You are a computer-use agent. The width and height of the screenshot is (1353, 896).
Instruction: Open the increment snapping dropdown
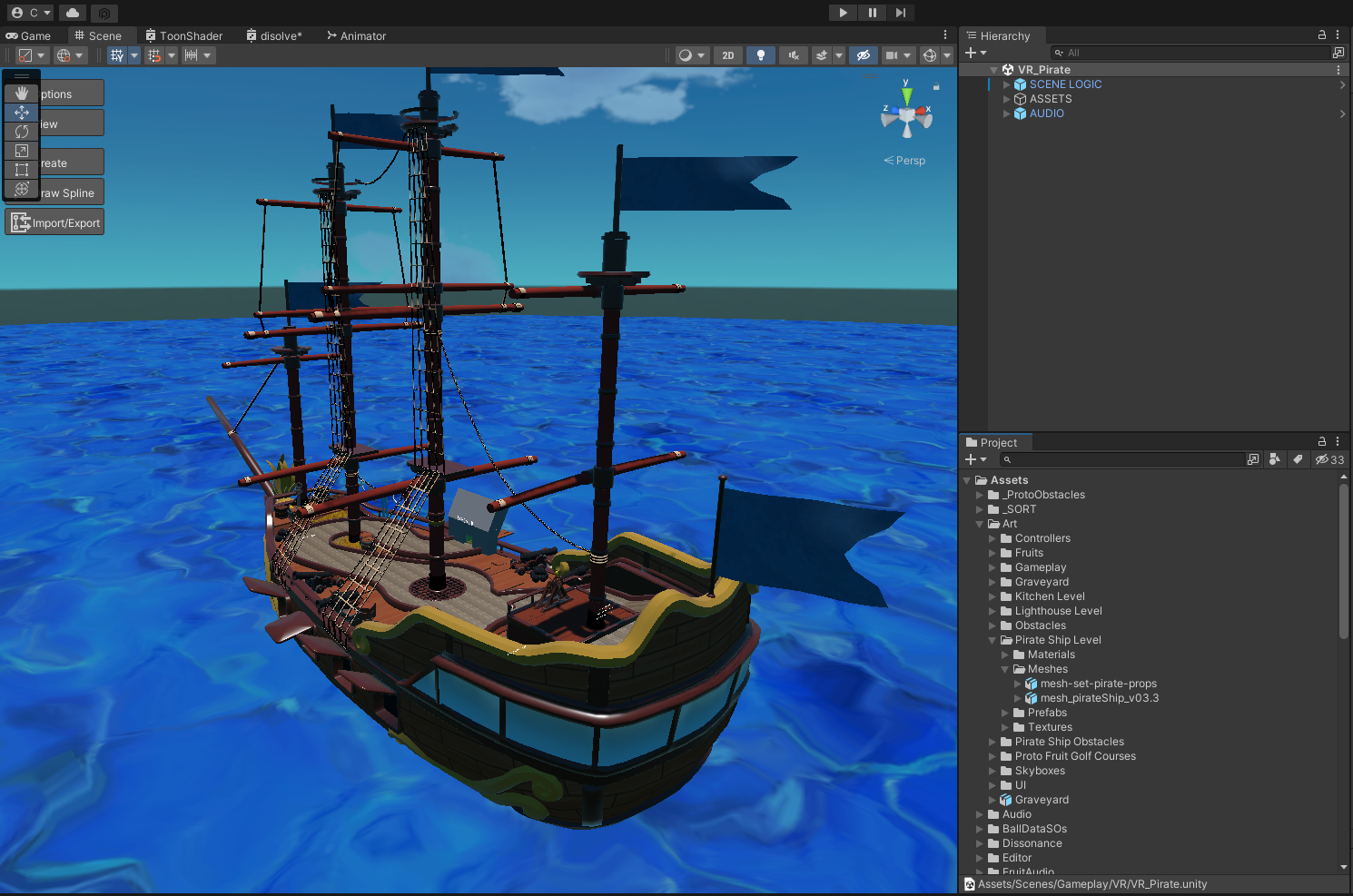(x=197, y=55)
